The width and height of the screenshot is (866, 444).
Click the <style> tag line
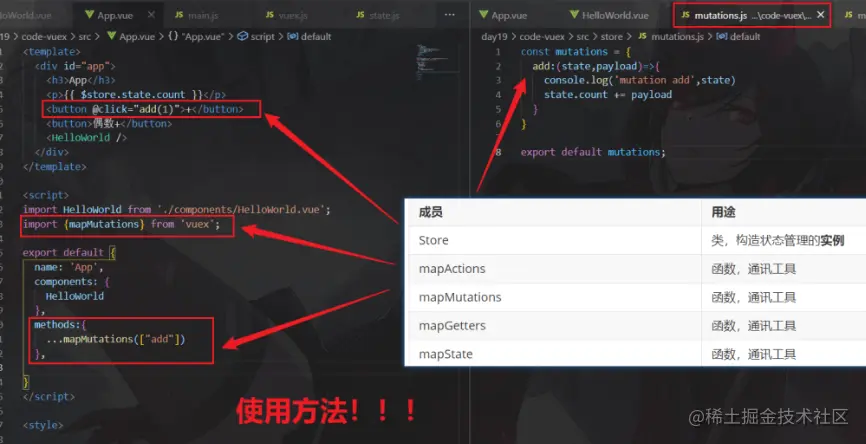[43, 425]
